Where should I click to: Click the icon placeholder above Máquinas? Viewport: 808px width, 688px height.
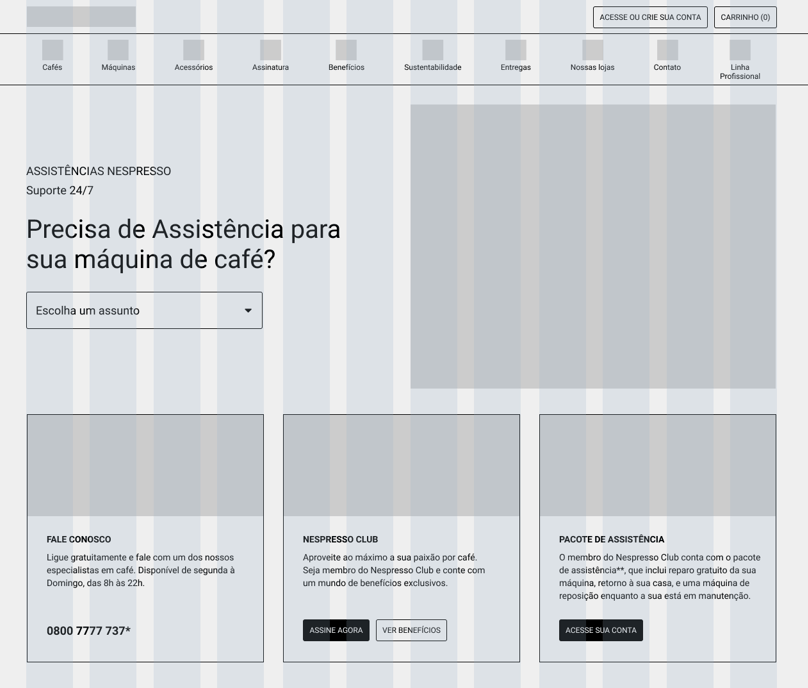[118, 50]
